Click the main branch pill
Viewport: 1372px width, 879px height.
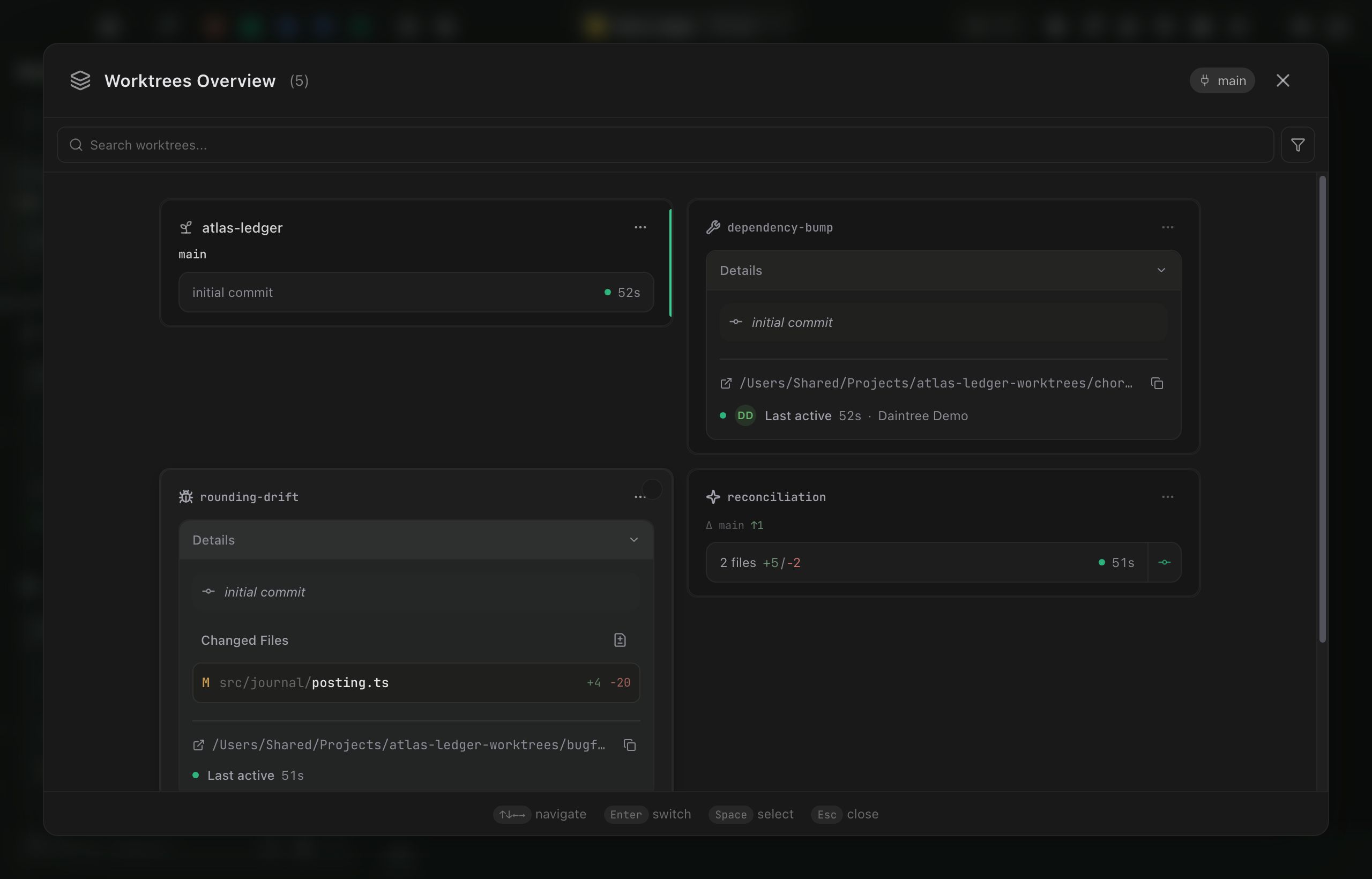(x=1222, y=80)
